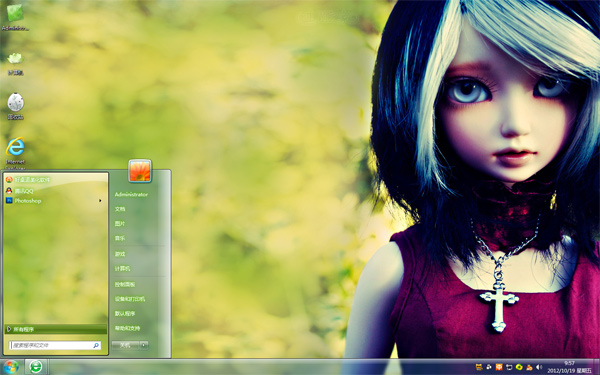600x375 pixels.
Task: Open the volume speaker tray icon
Action: [x=539, y=367]
